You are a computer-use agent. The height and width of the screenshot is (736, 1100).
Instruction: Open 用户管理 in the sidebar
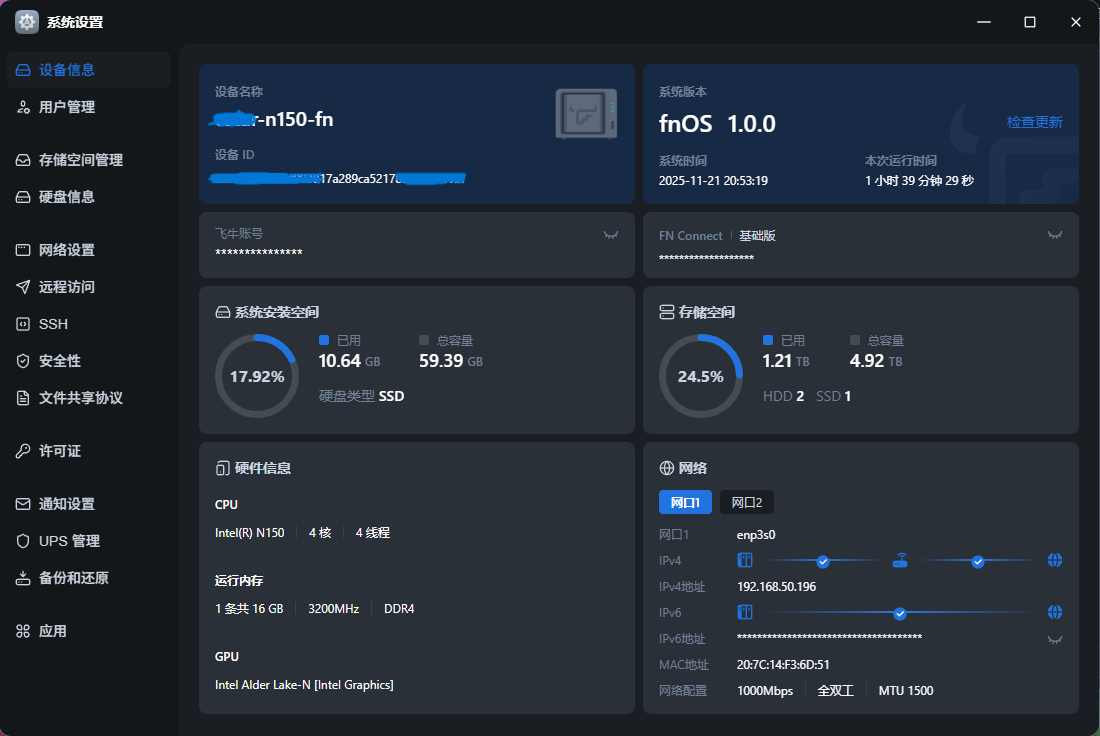click(x=67, y=107)
